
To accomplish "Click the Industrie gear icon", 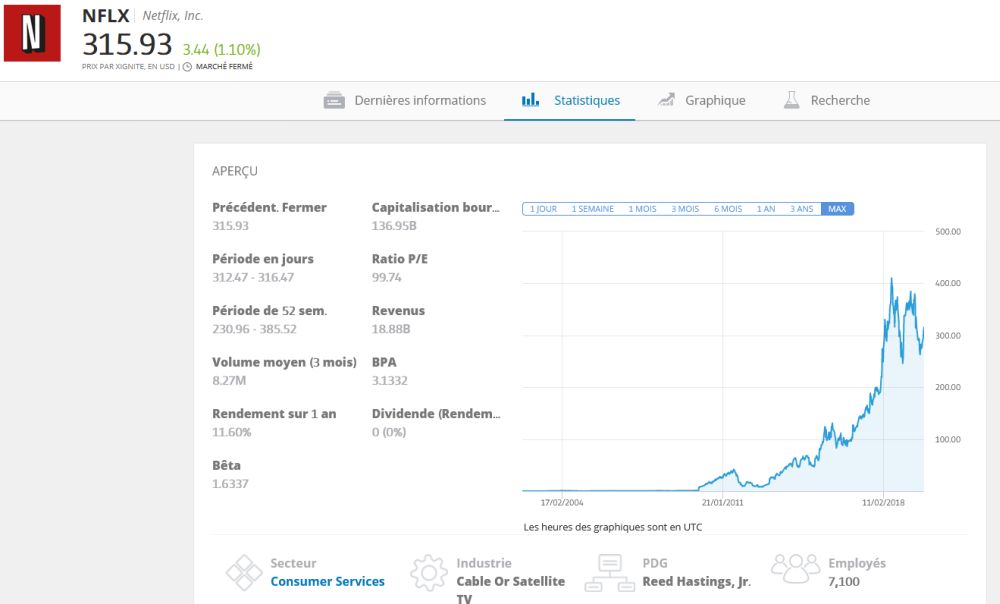I will click(429, 572).
